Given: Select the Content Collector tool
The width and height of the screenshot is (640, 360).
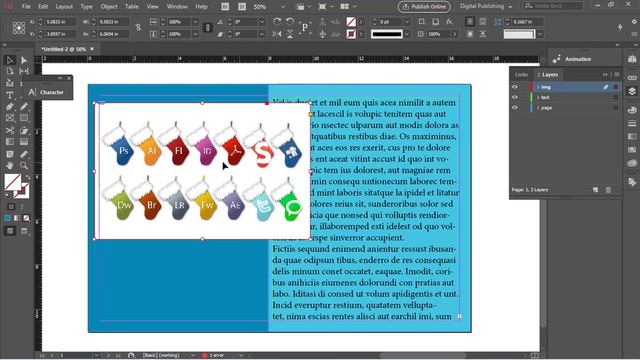Looking at the screenshot, I should tap(10, 83).
